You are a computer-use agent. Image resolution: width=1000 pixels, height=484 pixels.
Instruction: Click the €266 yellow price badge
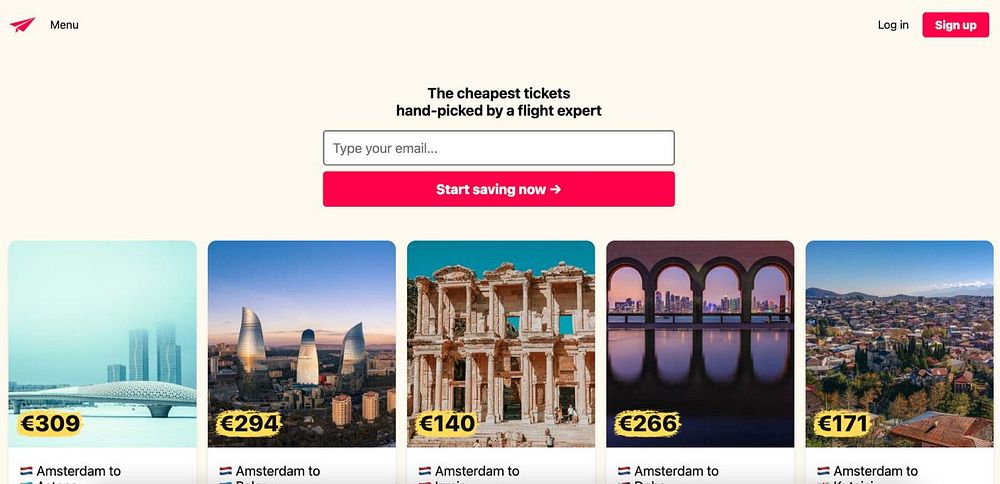[x=647, y=423]
